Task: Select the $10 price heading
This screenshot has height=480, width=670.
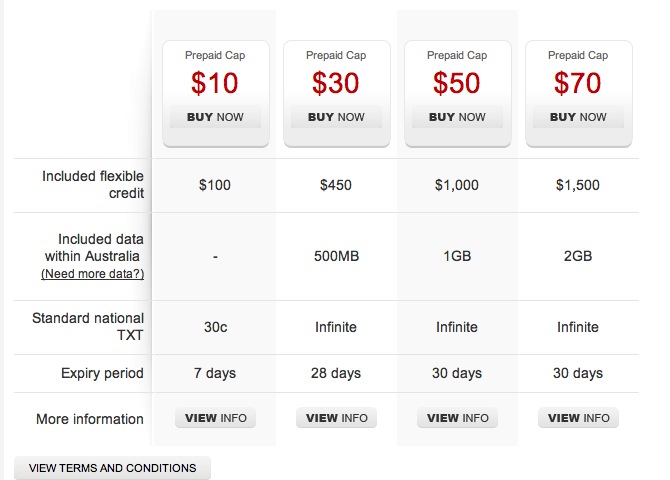Action: tap(215, 82)
